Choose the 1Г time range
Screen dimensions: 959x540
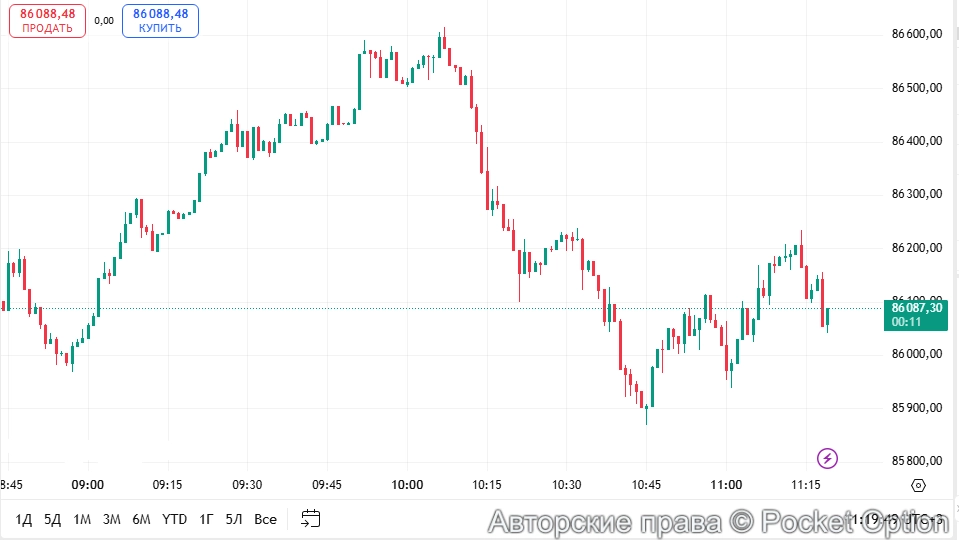click(x=206, y=519)
